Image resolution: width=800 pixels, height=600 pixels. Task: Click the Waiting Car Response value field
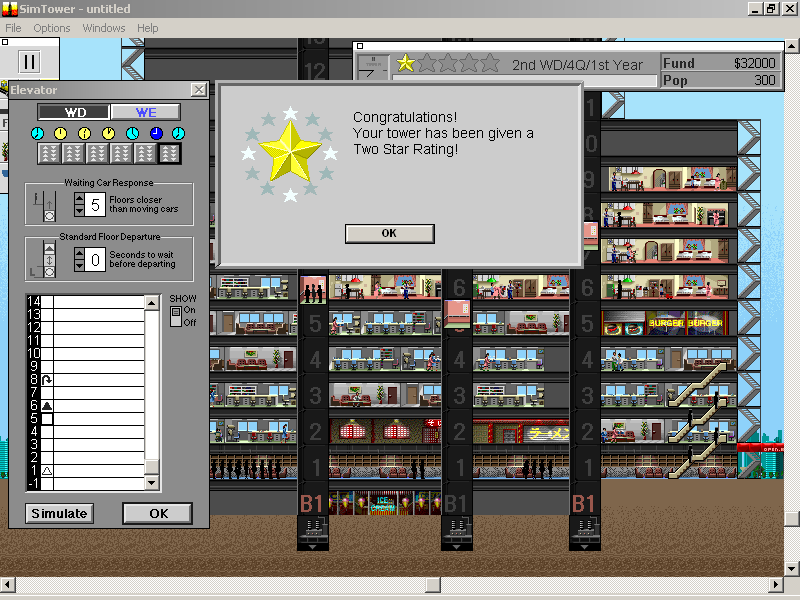click(95, 205)
